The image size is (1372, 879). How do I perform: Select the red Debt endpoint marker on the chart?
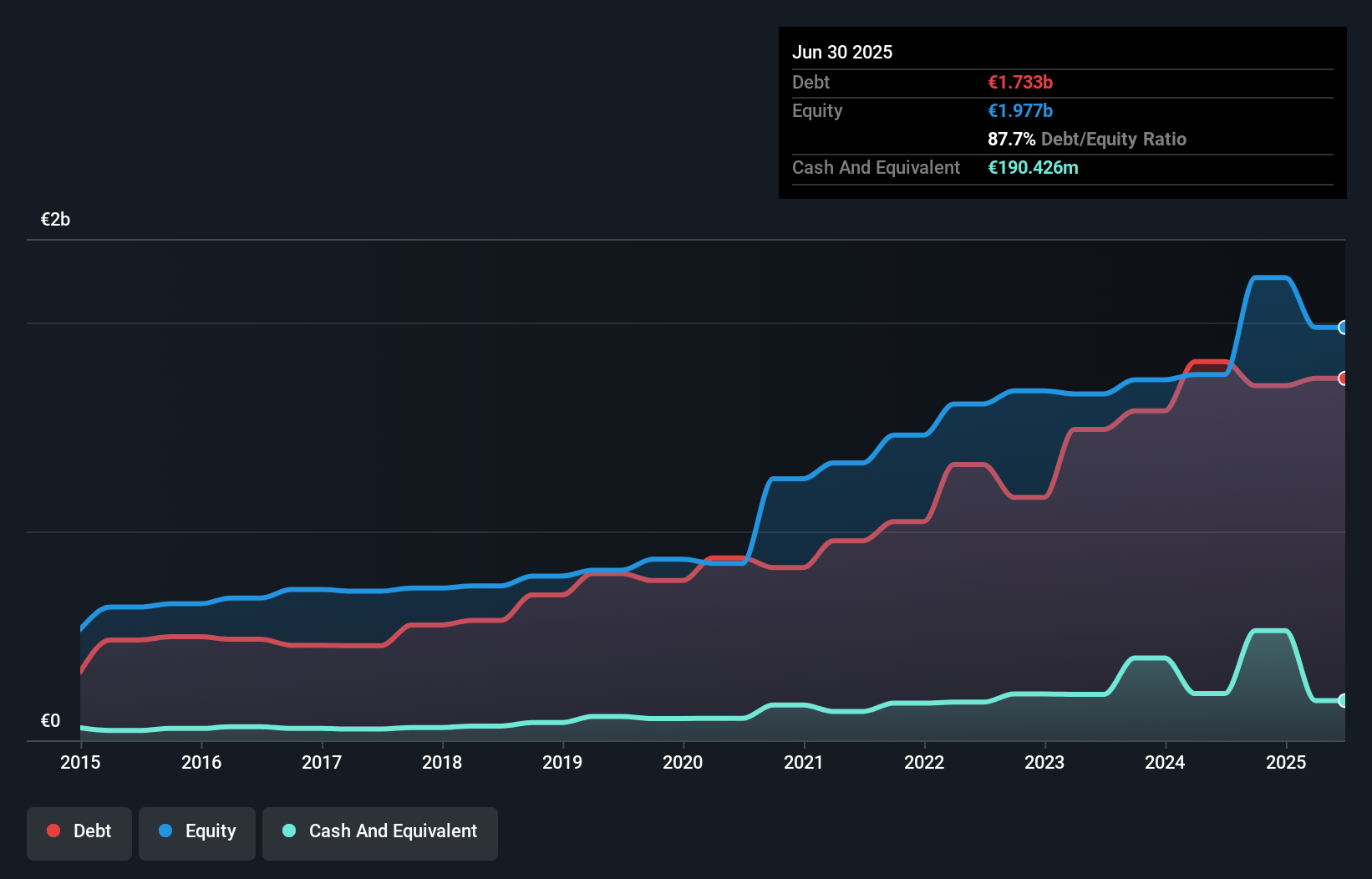click(1343, 379)
